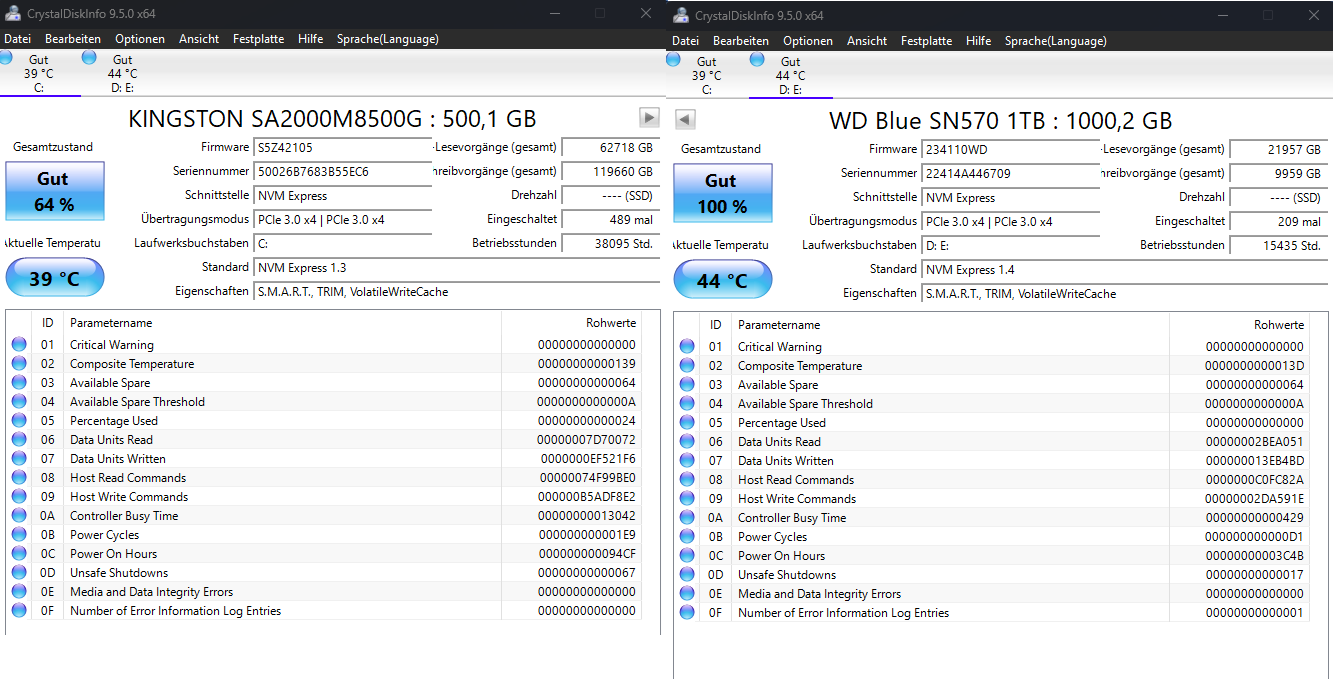1333x679 pixels.
Task: Open Bearbeiten menu in left window
Action: [x=73, y=39]
